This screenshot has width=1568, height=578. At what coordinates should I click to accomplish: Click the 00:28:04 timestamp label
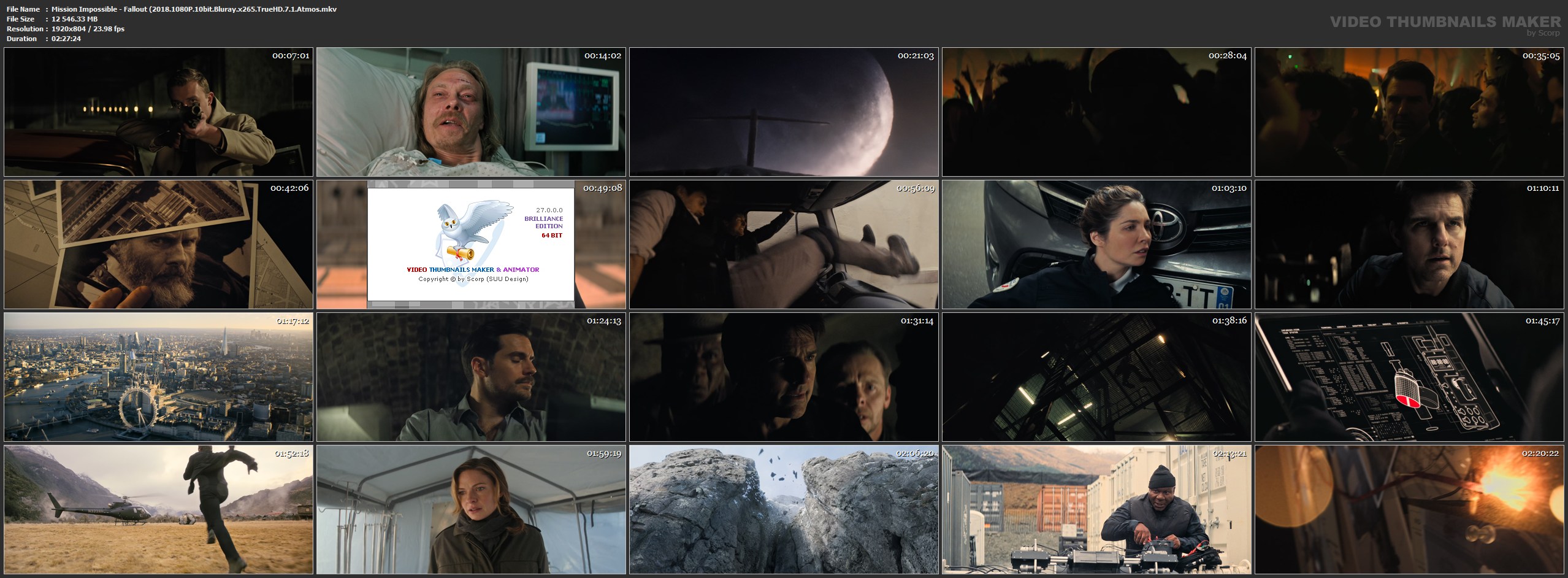(1227, 56)
